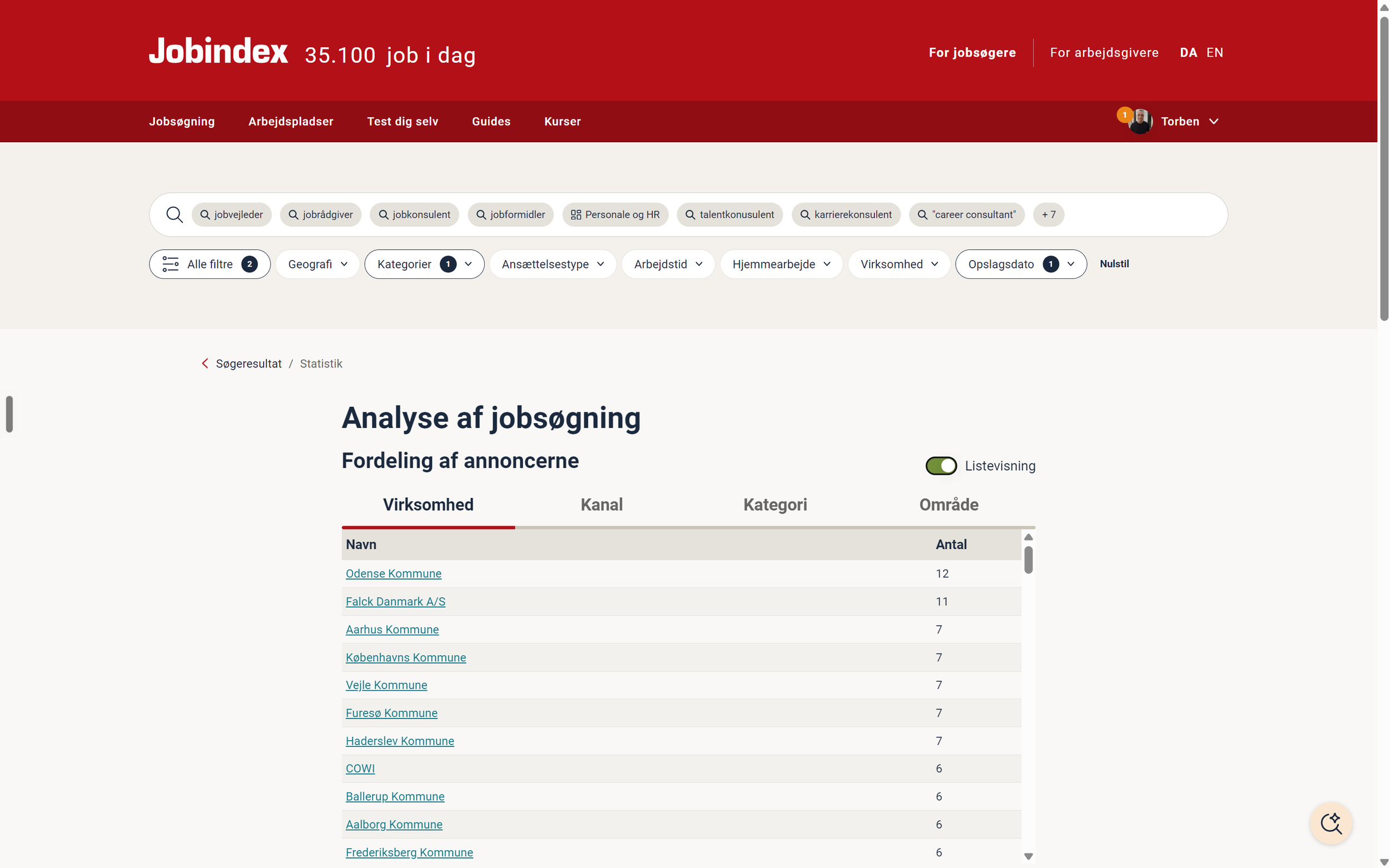Open the Furesø Kommune link
This screenshot has width=1390, height=868.
tap(391, 713)
